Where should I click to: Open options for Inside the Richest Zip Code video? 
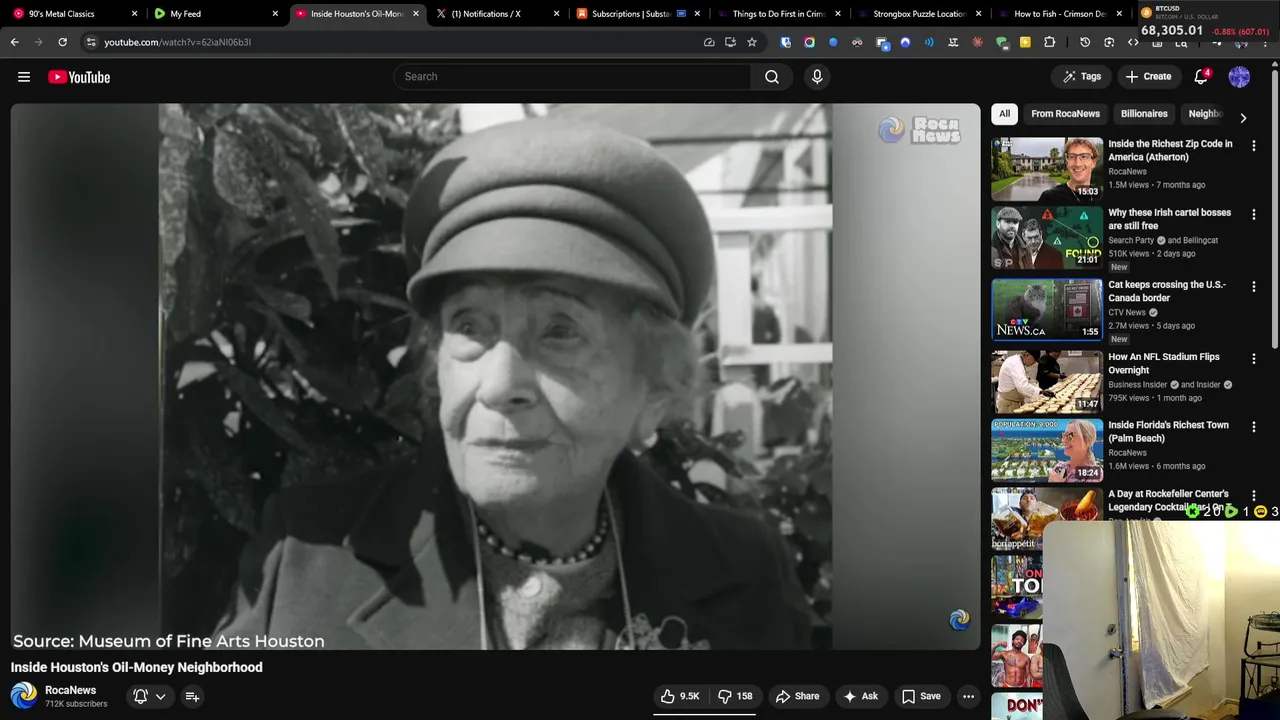1254,145
